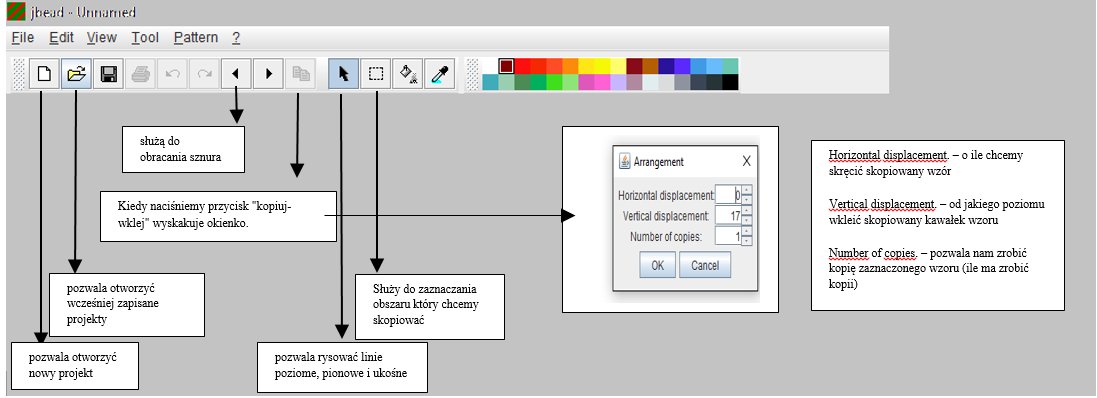Image resolution: width=1097 pixels, height=398 pixels.
Task: Choose the dashed rectangle selection tool
Action: pos(376,73)
